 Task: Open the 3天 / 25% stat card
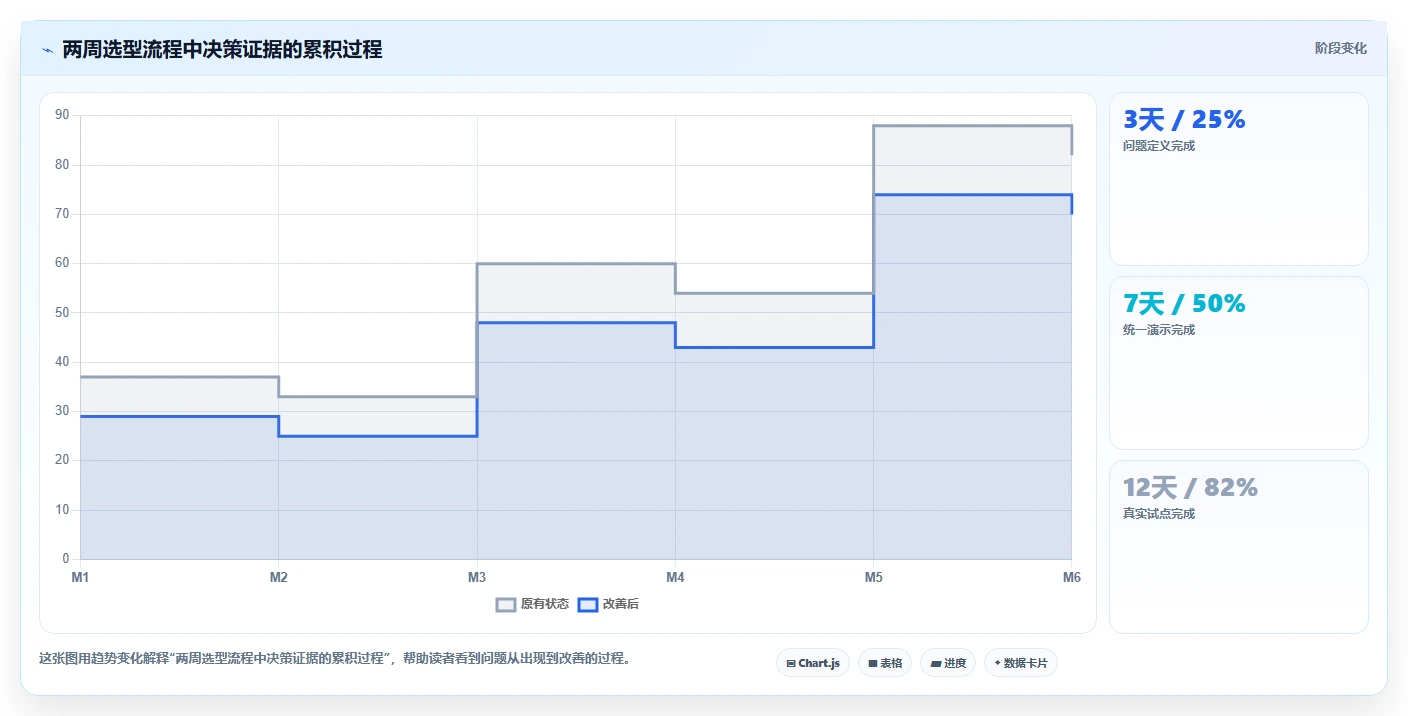click(x=1238, y=179)
